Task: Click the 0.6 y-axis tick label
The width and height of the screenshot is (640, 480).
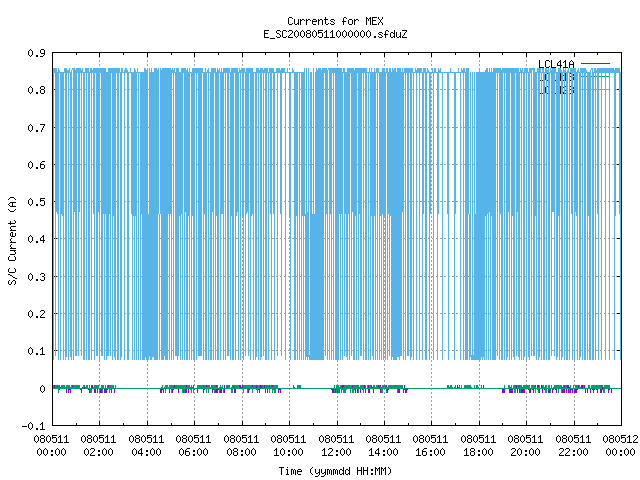Action: (x=36, y=165)
